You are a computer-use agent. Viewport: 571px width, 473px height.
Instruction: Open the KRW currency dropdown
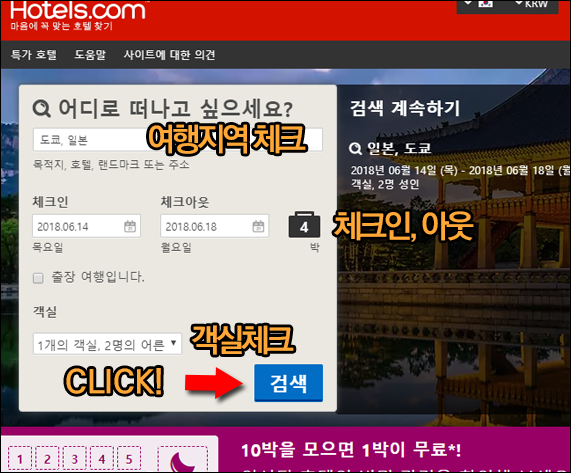(531, 4)
